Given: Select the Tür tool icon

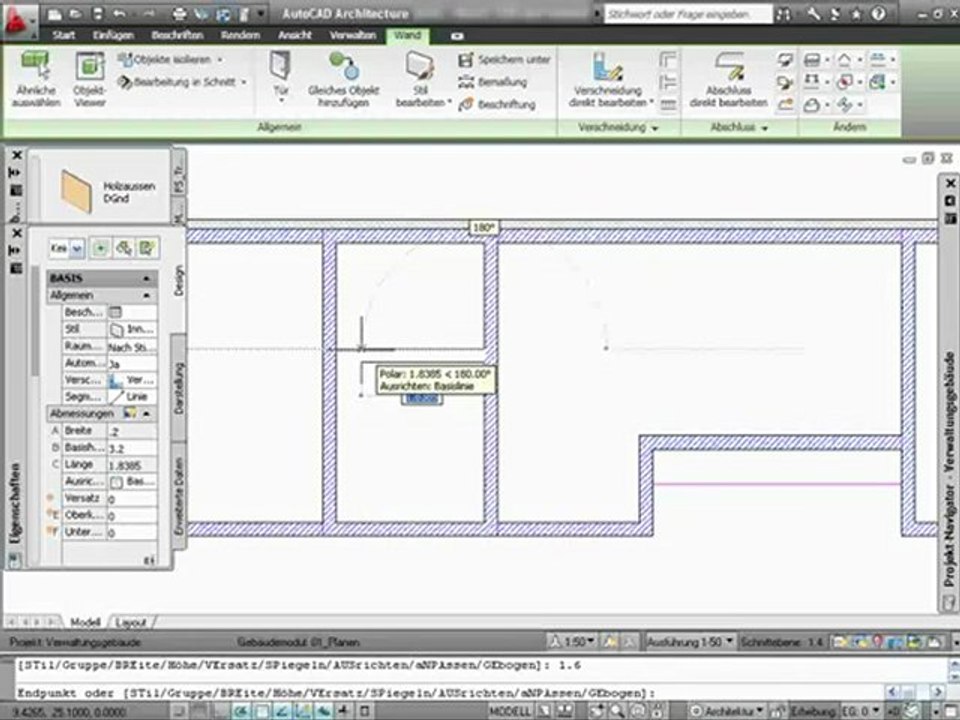Looking at the screenshot, I should (280, 66).
